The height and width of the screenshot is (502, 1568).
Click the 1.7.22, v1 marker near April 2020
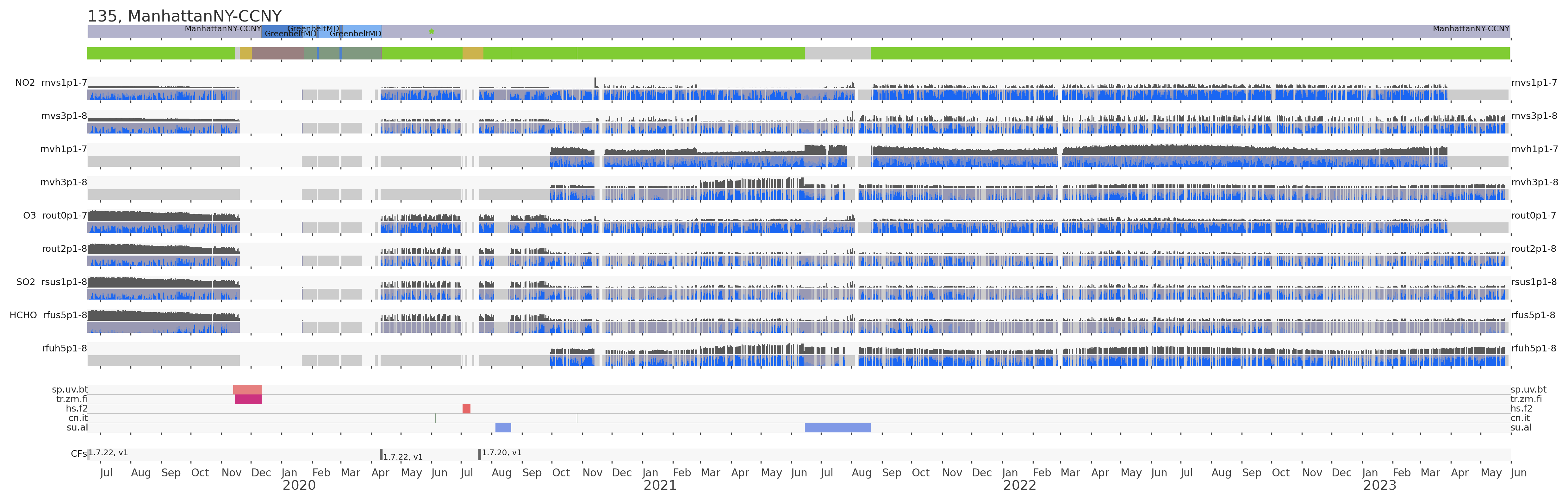(381, 455)
